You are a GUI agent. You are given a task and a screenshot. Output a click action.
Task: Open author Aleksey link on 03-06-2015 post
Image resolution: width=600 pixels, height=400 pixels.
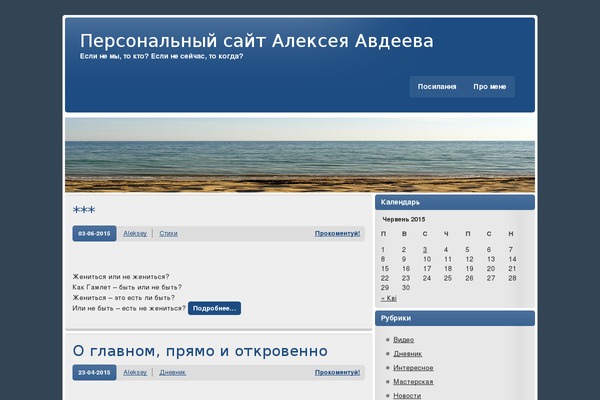(135, 233)
